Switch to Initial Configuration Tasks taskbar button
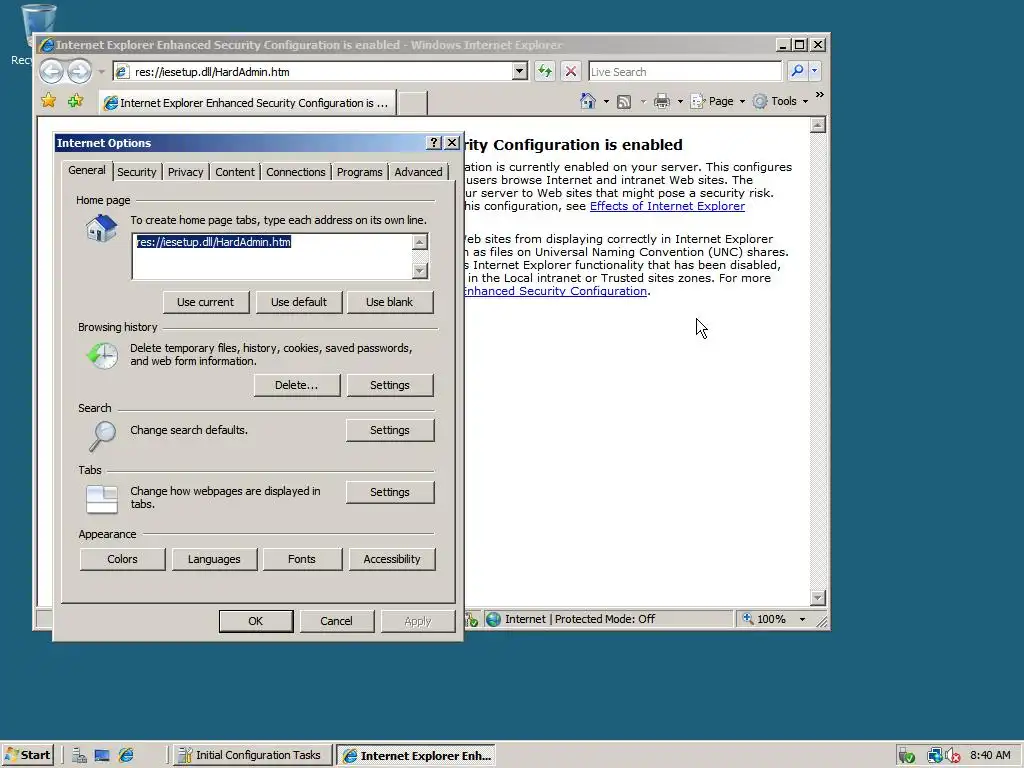 [252, 756]
